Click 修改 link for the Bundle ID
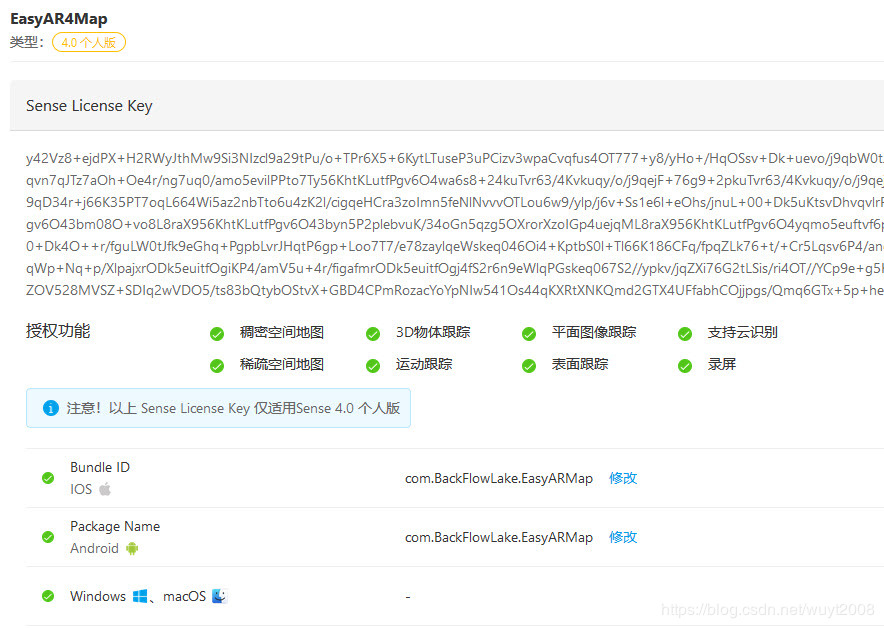This screenshot has width=884, height=628. 622,478
